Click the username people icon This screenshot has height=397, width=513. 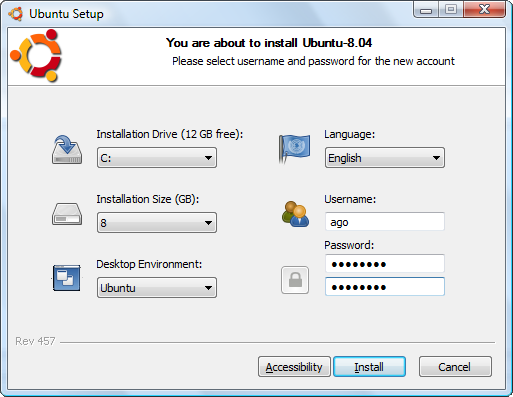295,214
